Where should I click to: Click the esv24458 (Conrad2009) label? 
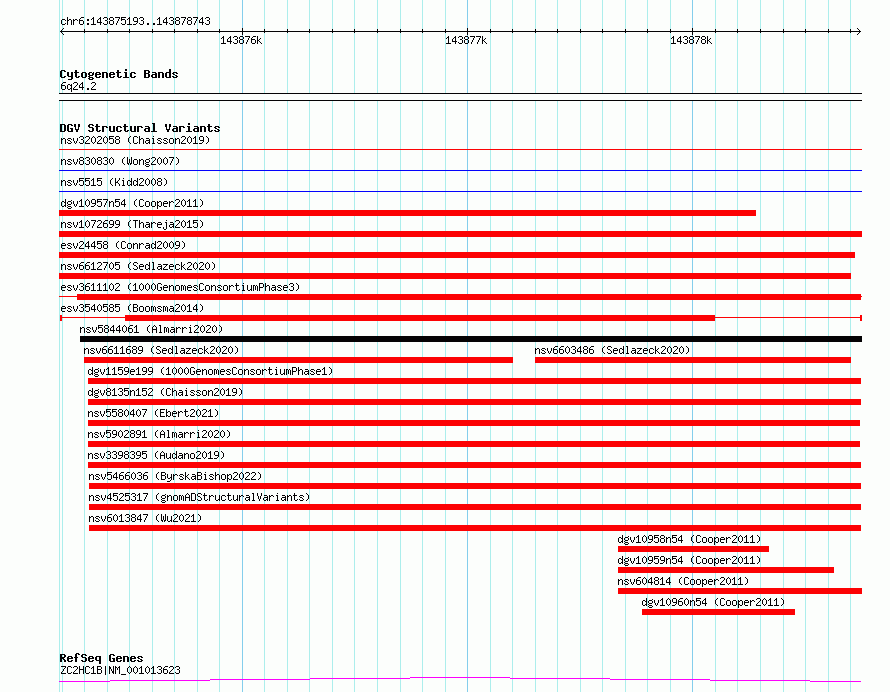123,245
